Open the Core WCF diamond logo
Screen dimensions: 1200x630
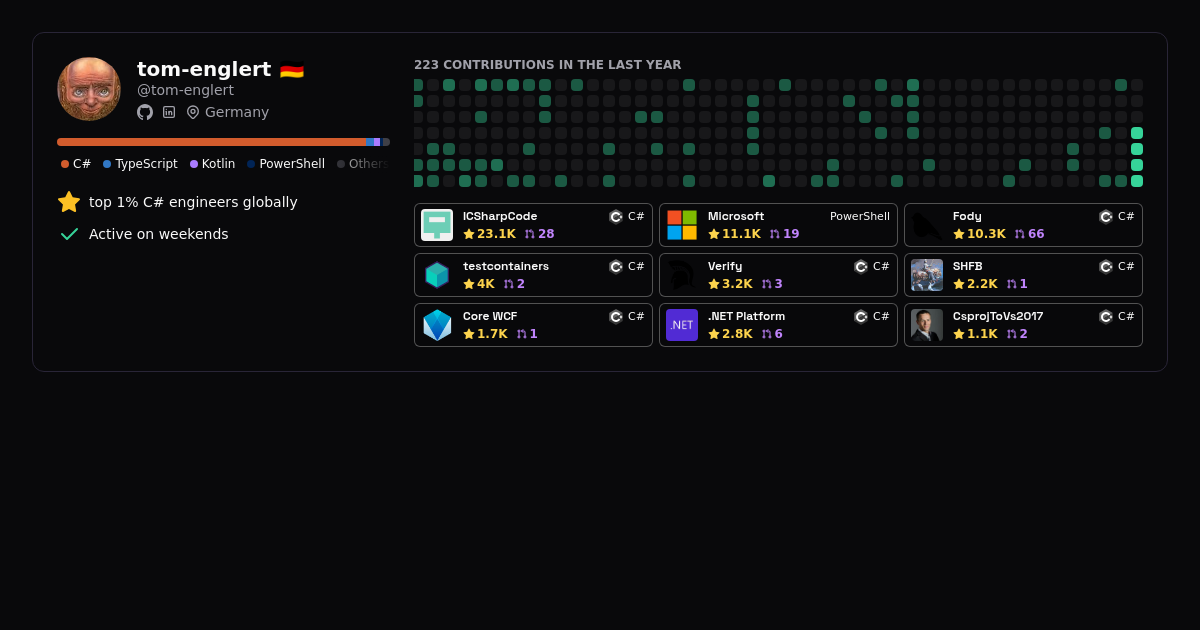click(x=437, y=325)
